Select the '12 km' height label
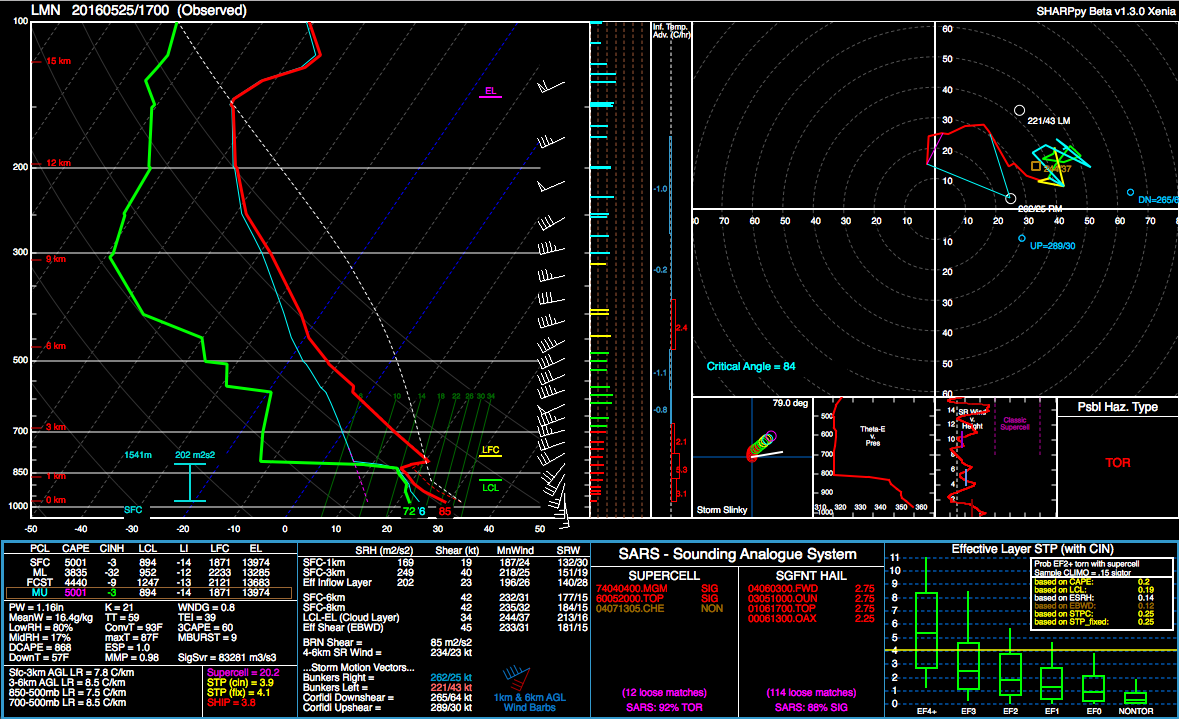This screenshot has height=719, width=1179. pos(59,162)
